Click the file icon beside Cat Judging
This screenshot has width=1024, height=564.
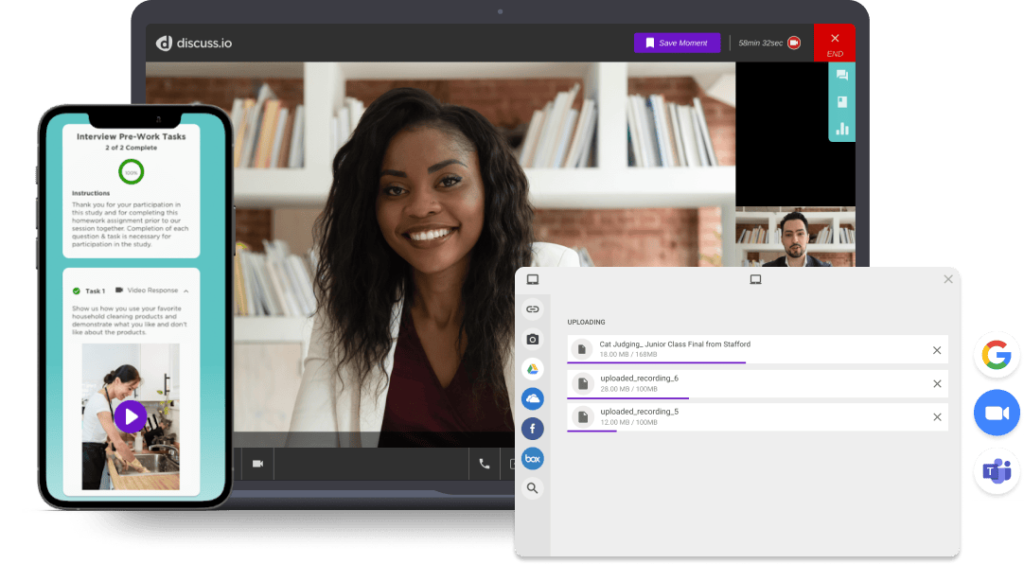[582, 349]
